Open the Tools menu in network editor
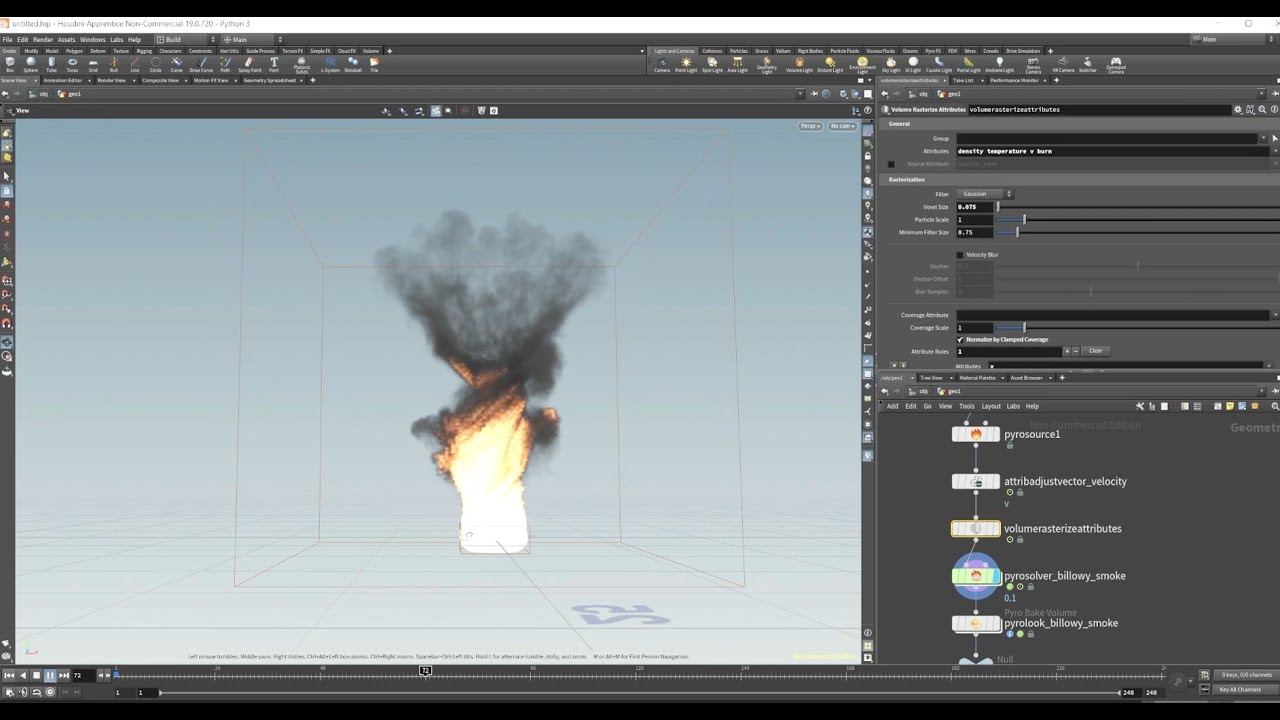This screenshot has width=1280, height=720. 966,406
